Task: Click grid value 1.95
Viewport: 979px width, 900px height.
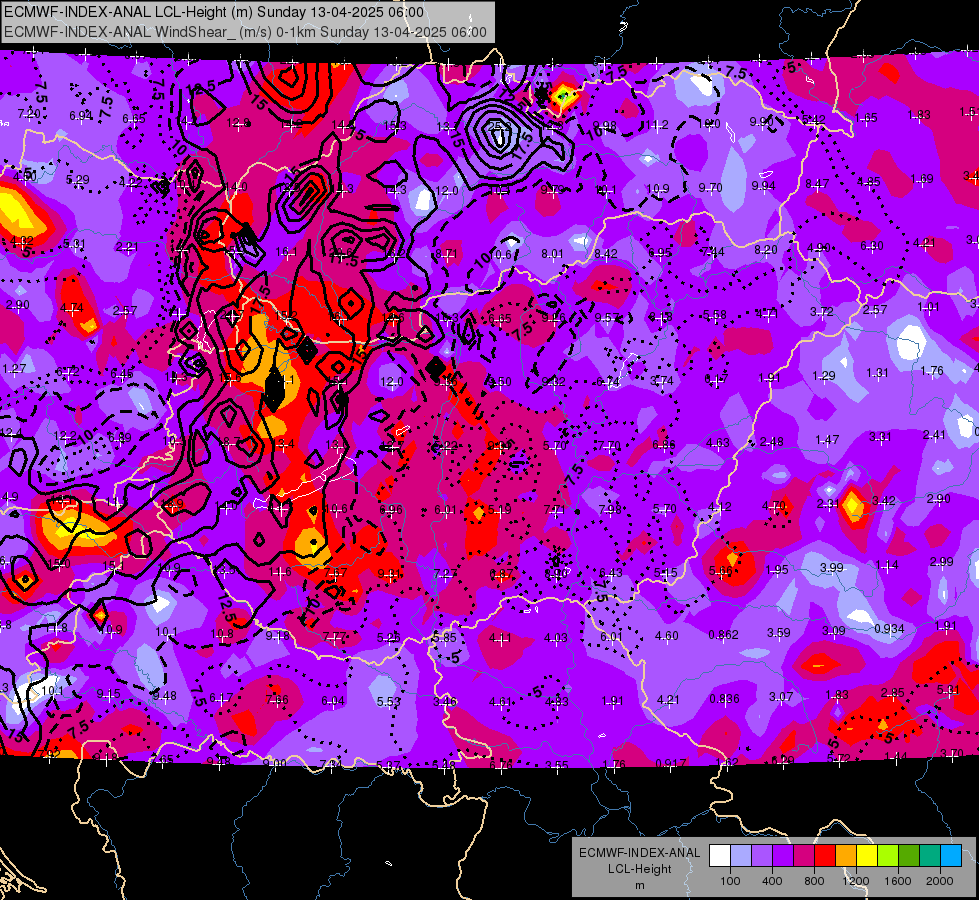Action: pyautogui.click(x=777, y=569)
